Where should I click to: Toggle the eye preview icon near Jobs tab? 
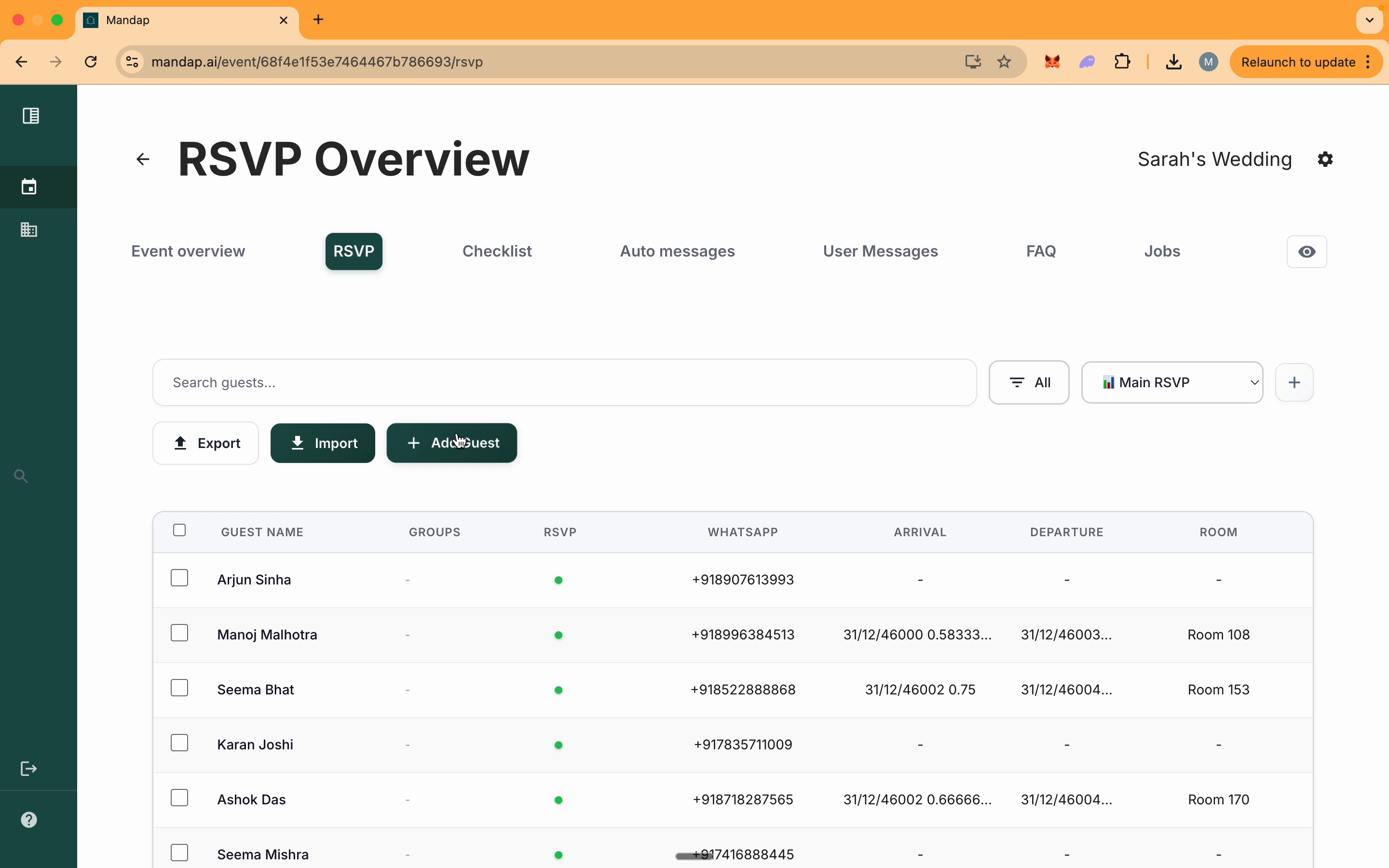click(1307, 251)
